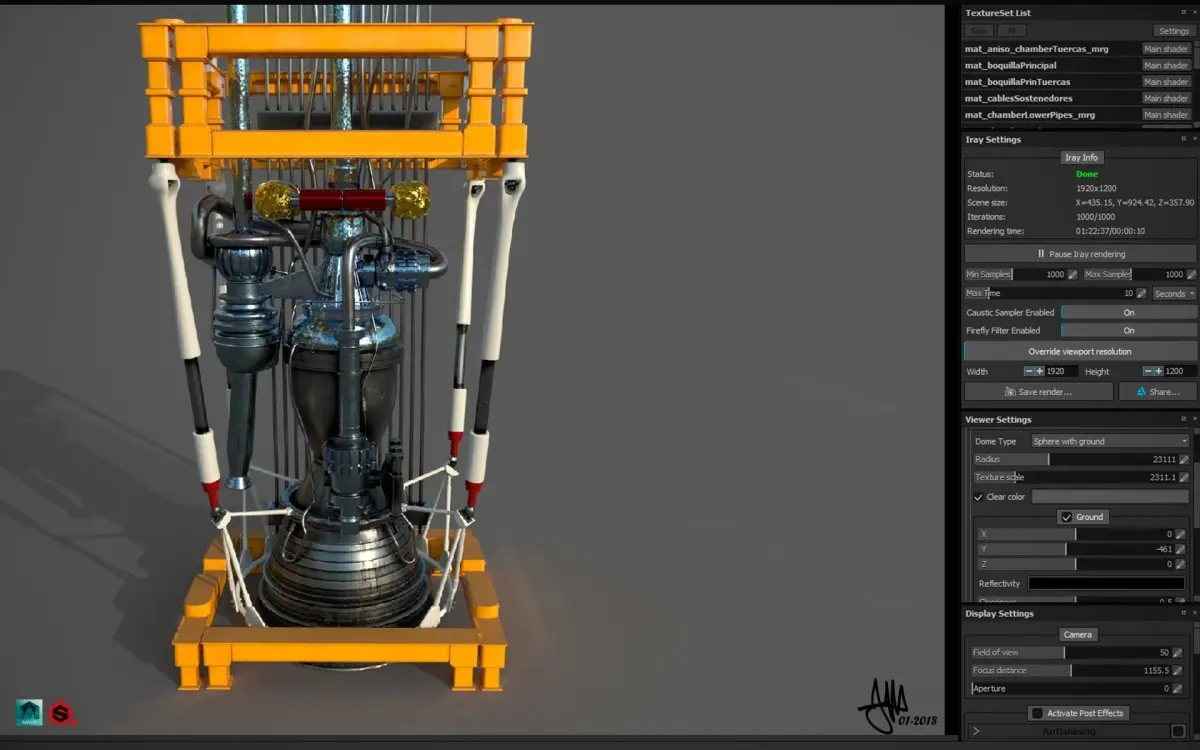Click the pencil icon for Ground Y
1200x750 pixels.
tap(1180, 549)
